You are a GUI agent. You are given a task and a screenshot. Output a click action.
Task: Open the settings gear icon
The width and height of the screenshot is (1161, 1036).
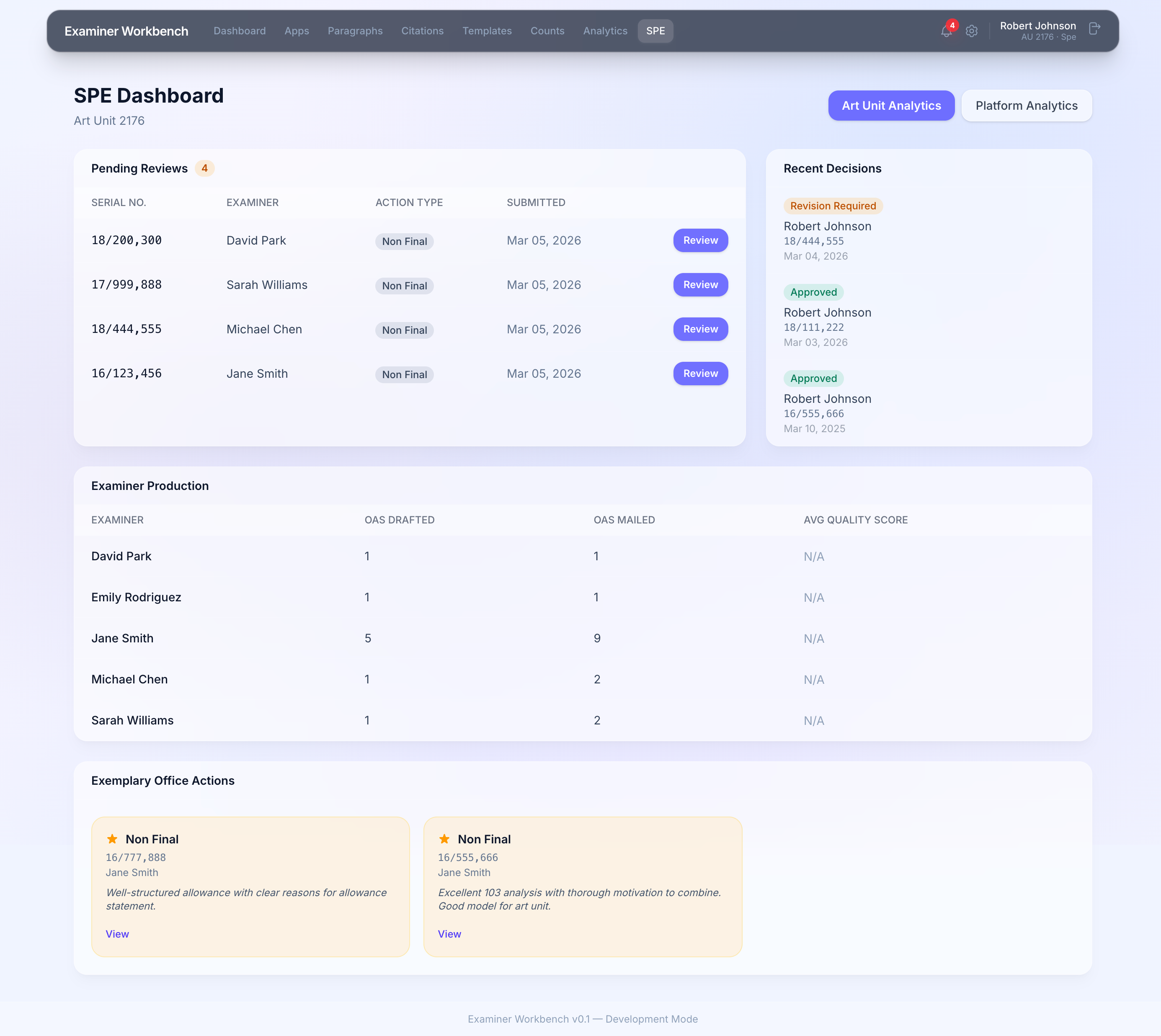[x=971, y=31]
